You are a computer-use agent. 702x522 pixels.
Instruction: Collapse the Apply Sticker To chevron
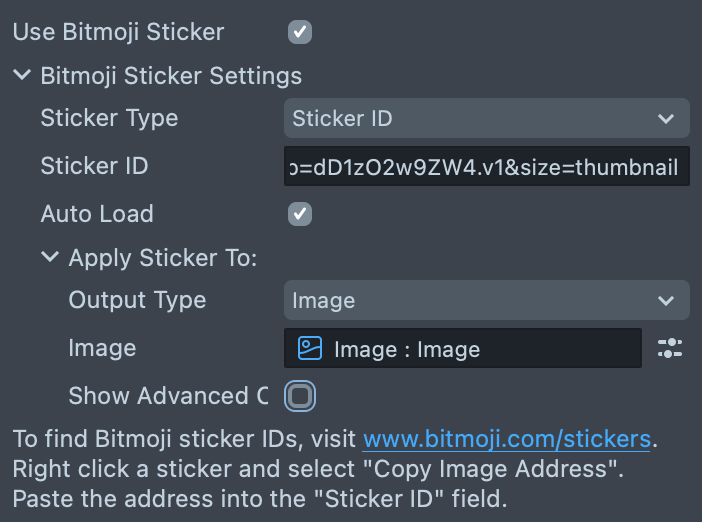tap(50, 257)
